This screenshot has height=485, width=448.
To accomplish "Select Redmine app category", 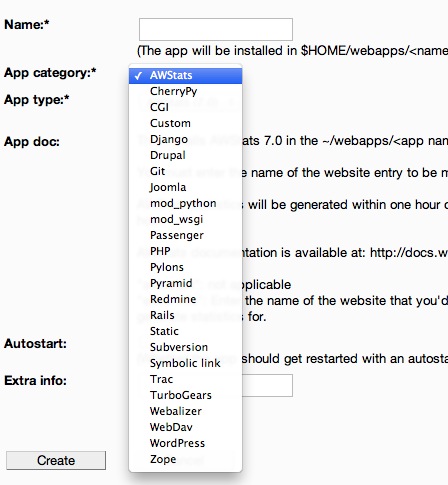I will point(185,299).
